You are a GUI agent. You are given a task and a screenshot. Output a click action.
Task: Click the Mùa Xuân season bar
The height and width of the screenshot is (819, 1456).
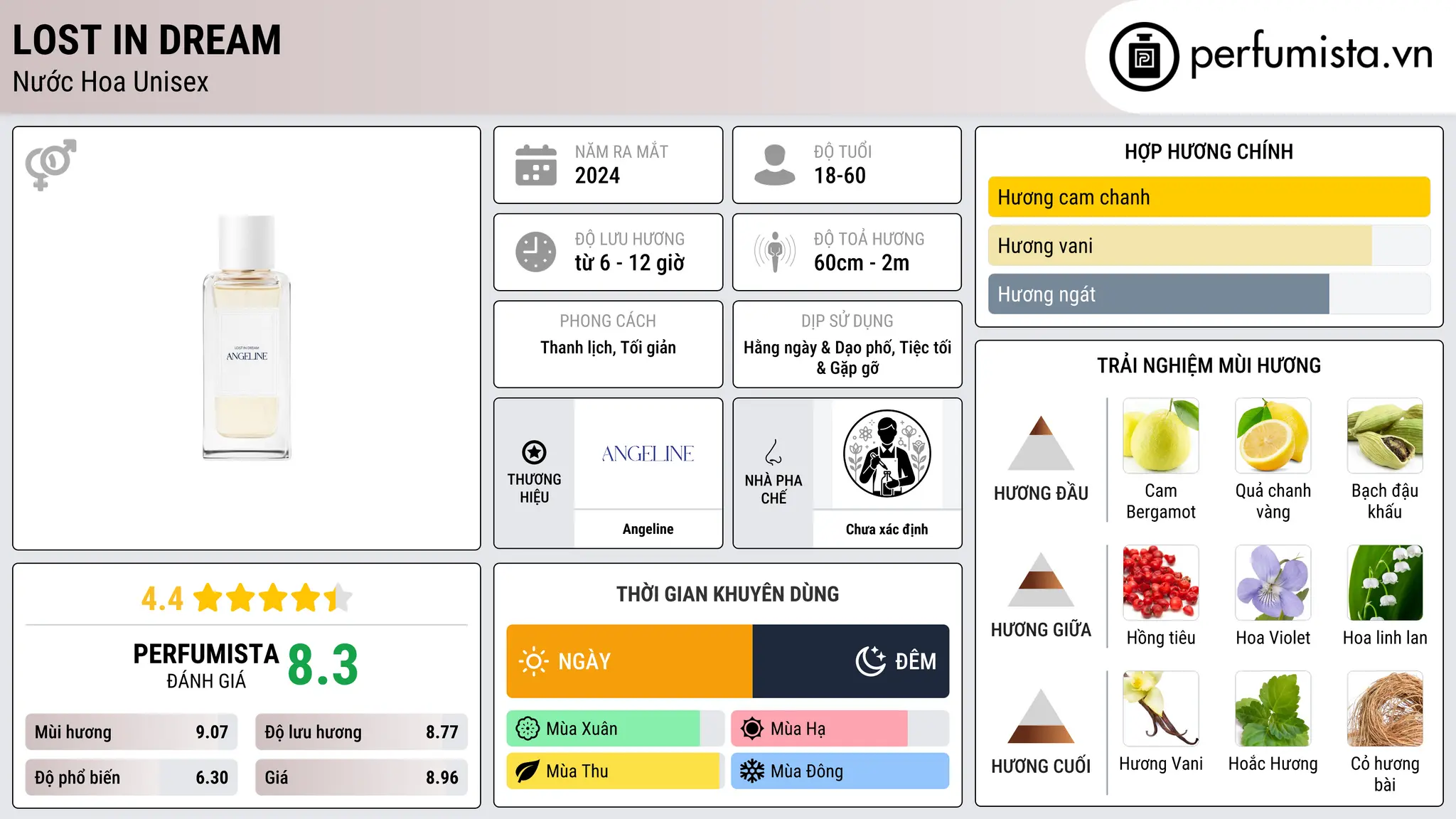pos(616,729)
